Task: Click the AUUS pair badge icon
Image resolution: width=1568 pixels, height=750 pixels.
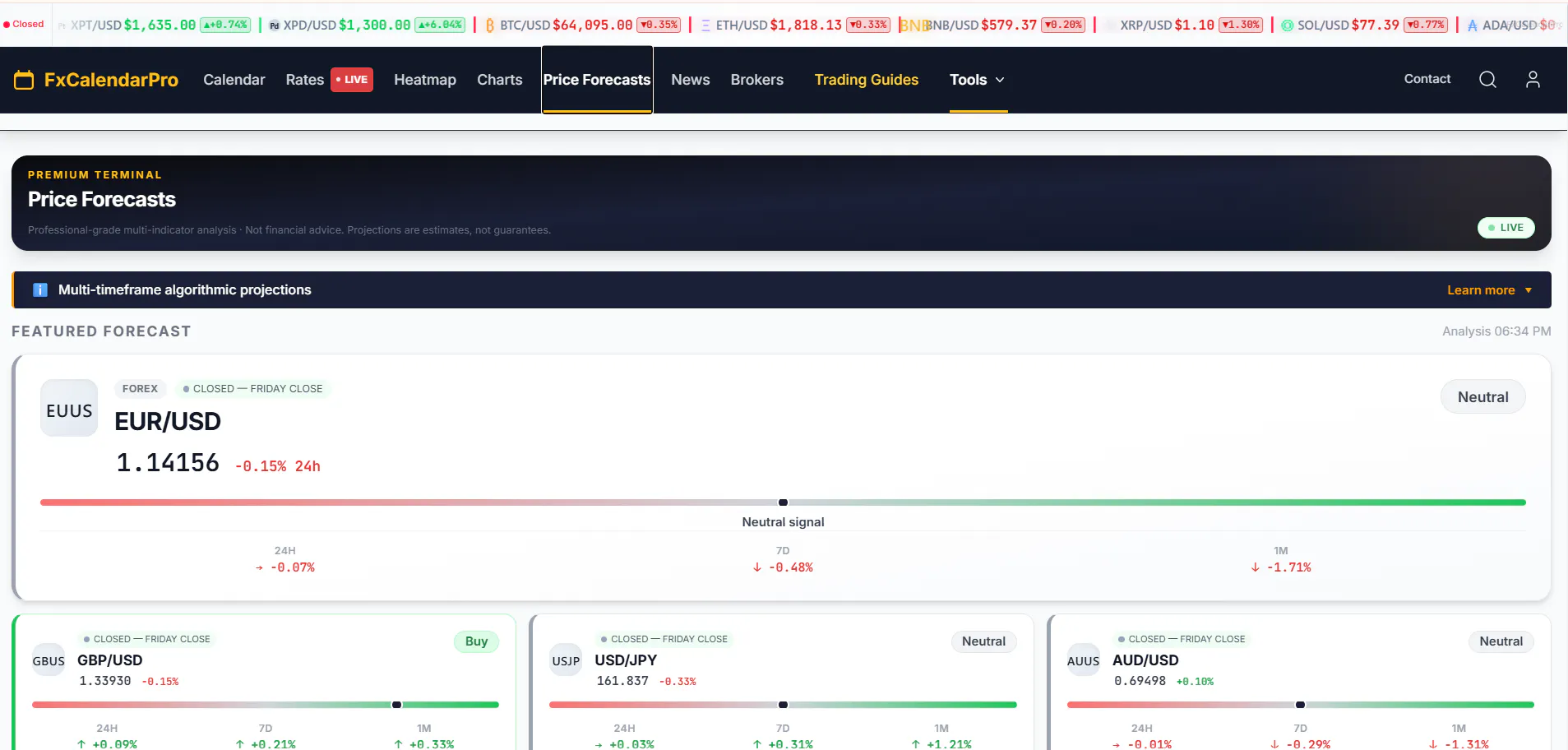Action: [1084, 660]
